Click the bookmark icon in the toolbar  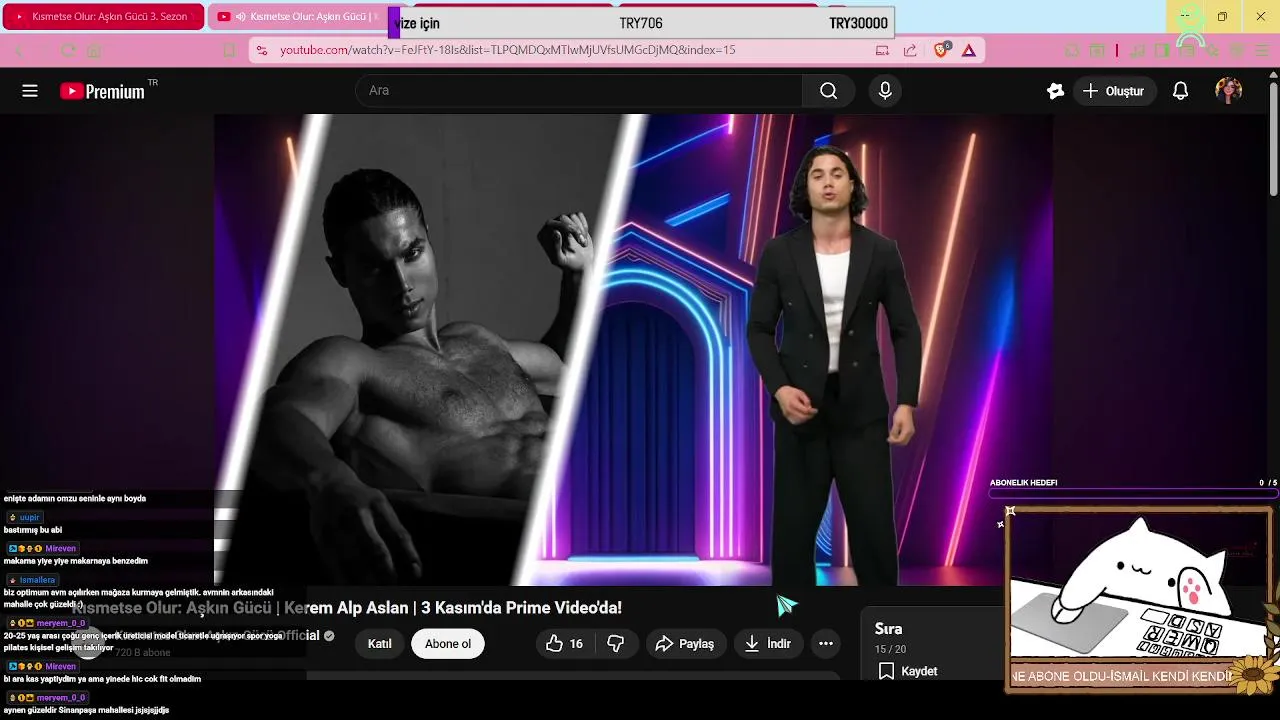(x=229, y=50)
